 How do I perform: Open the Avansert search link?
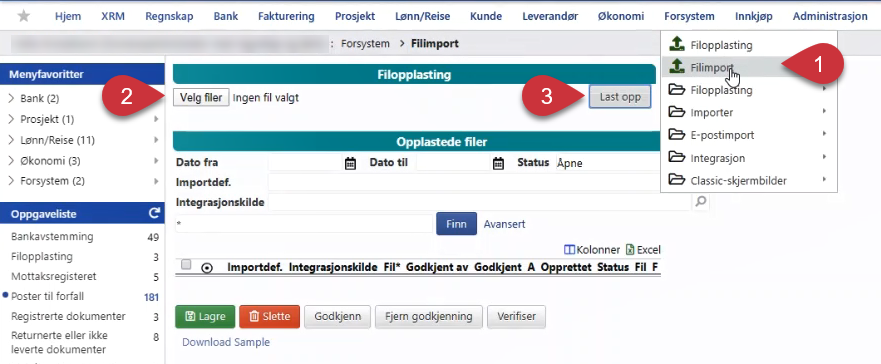coord(505,224)
